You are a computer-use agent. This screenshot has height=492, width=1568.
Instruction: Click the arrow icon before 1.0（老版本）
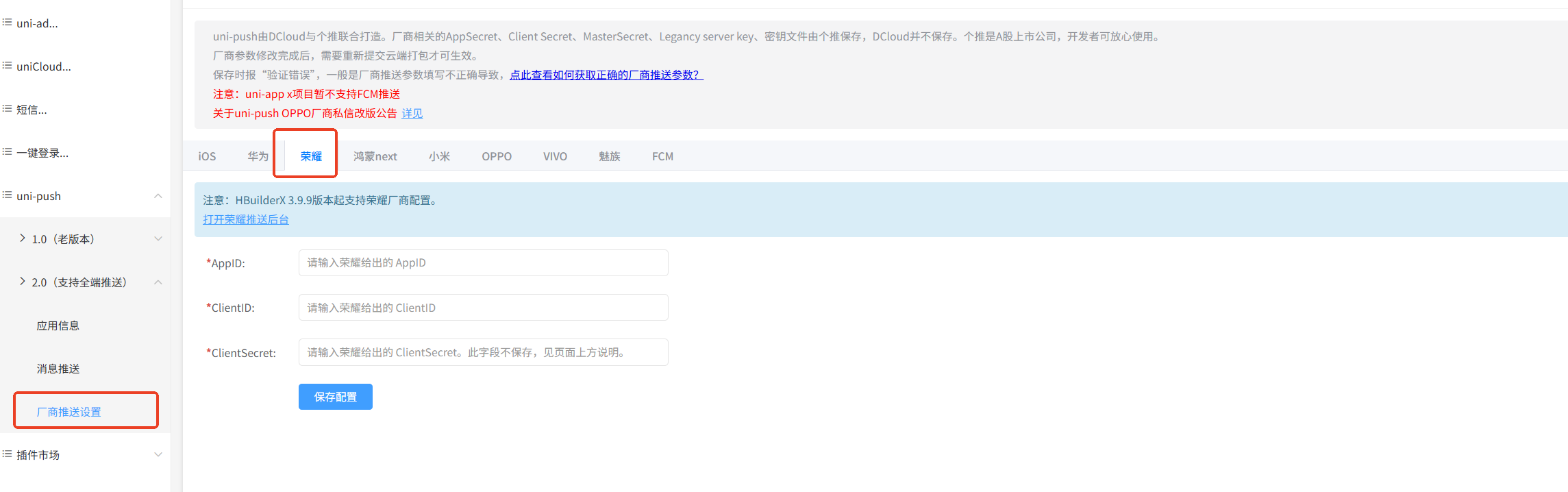(x=23, y=238)
